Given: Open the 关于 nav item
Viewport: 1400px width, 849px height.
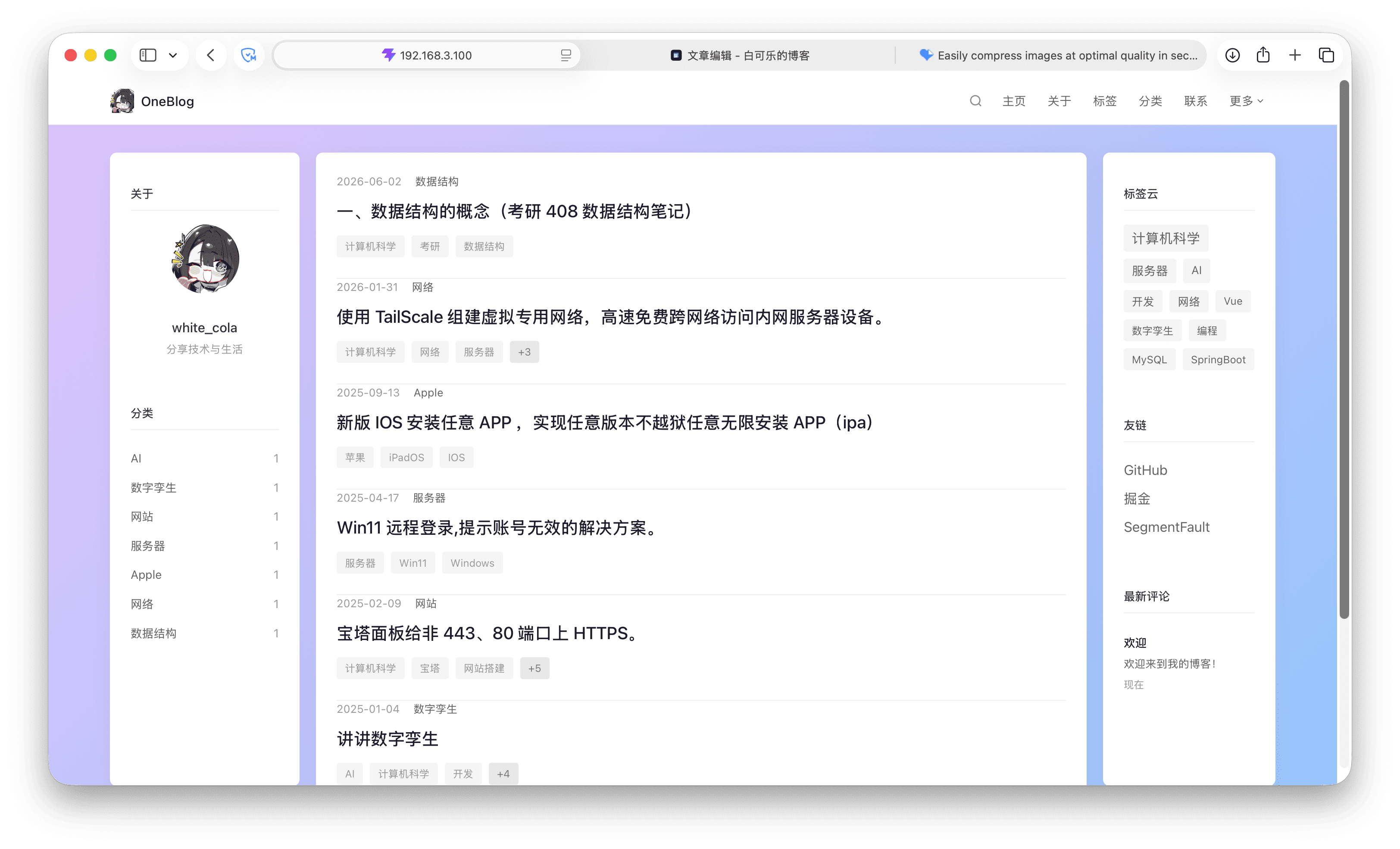Looking at the screenshot, I should [x=1059, y=101].
